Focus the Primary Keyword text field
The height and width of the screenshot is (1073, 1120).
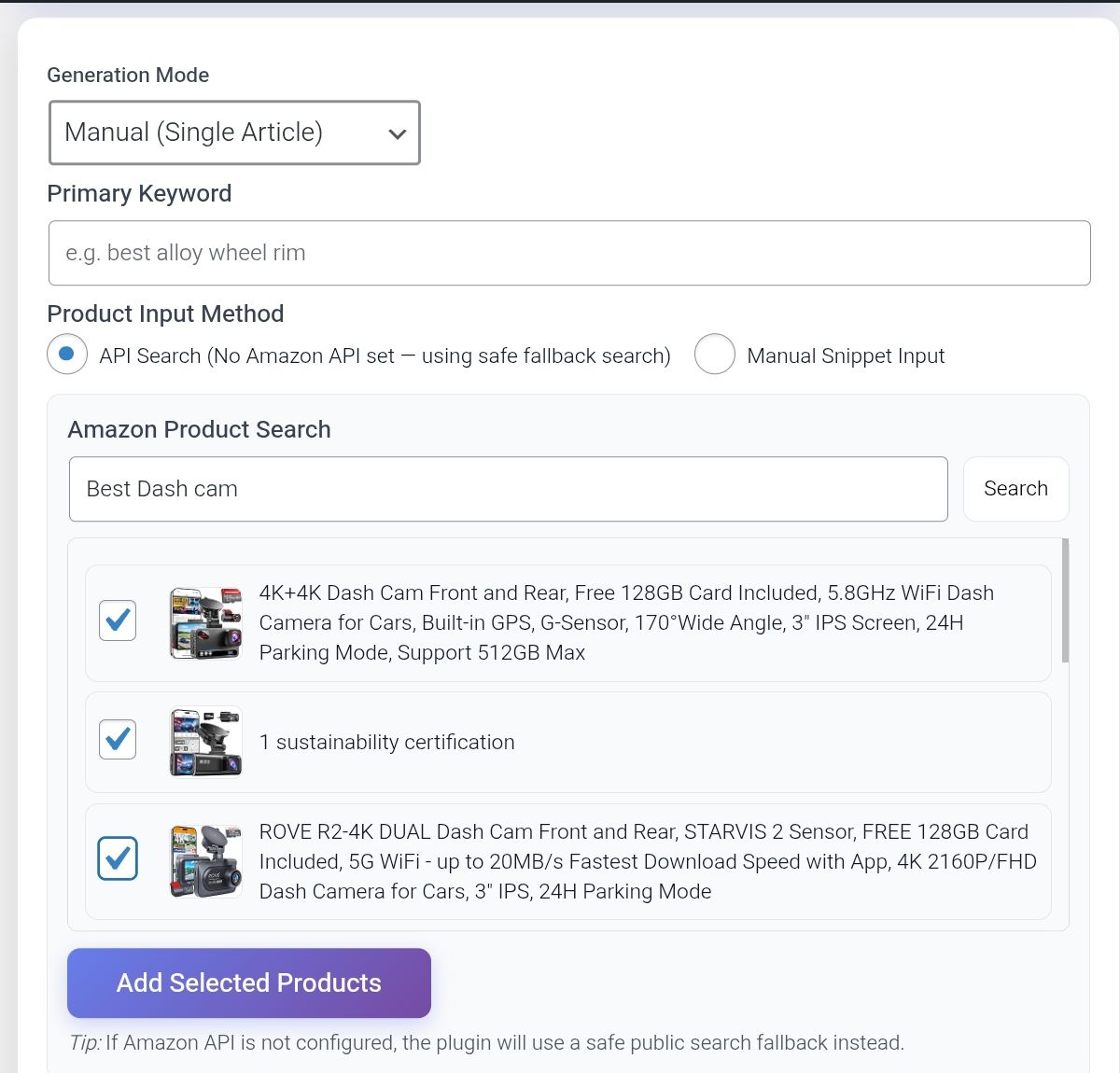[569, 253]
